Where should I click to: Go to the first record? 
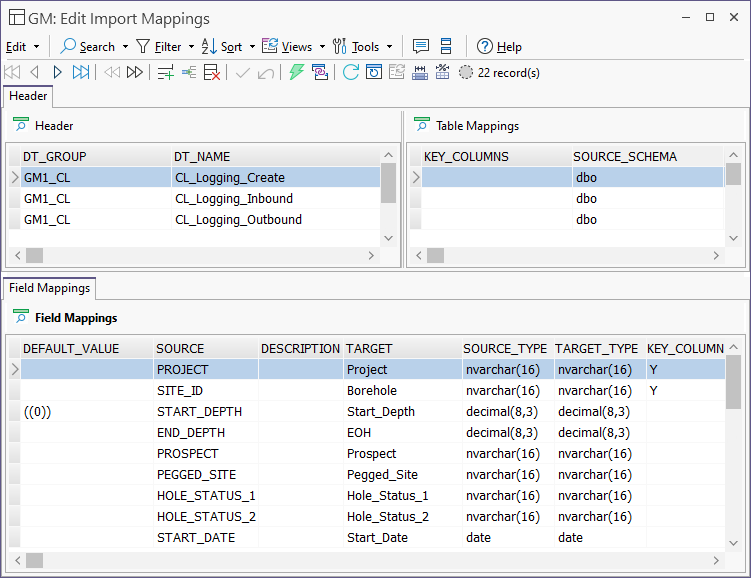click(12, 72)
